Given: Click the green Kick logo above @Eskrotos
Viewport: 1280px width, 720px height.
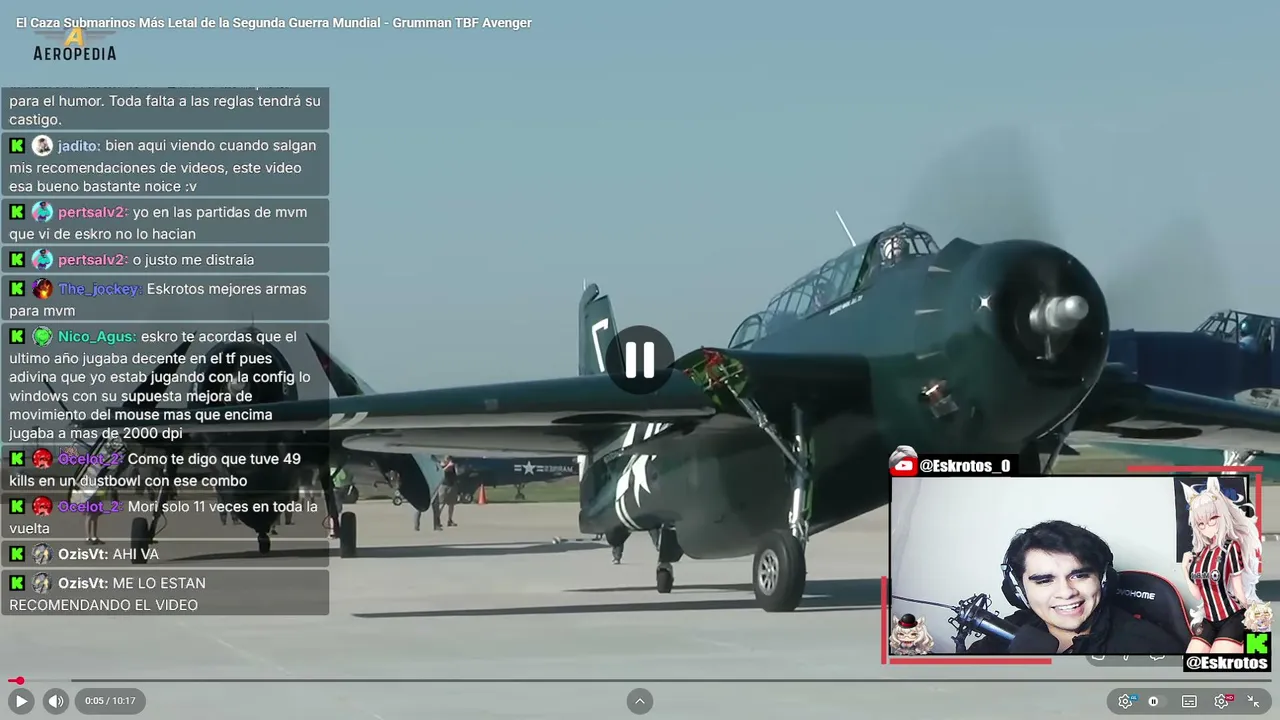Looking at the screenshot, I should coord(1257,642).
